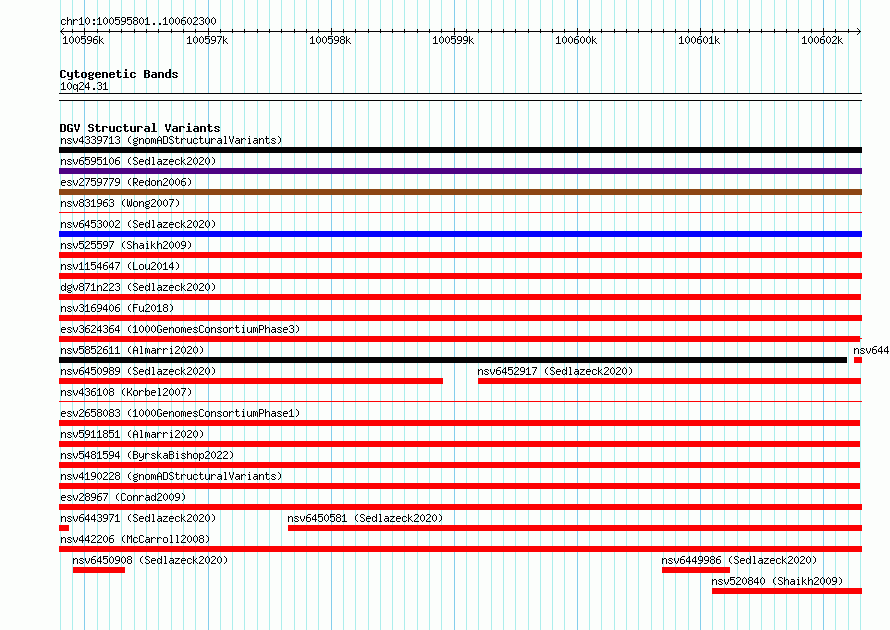
Task: Select nsv5852611 (Almarri2020) label
Action: pos(132,350)
